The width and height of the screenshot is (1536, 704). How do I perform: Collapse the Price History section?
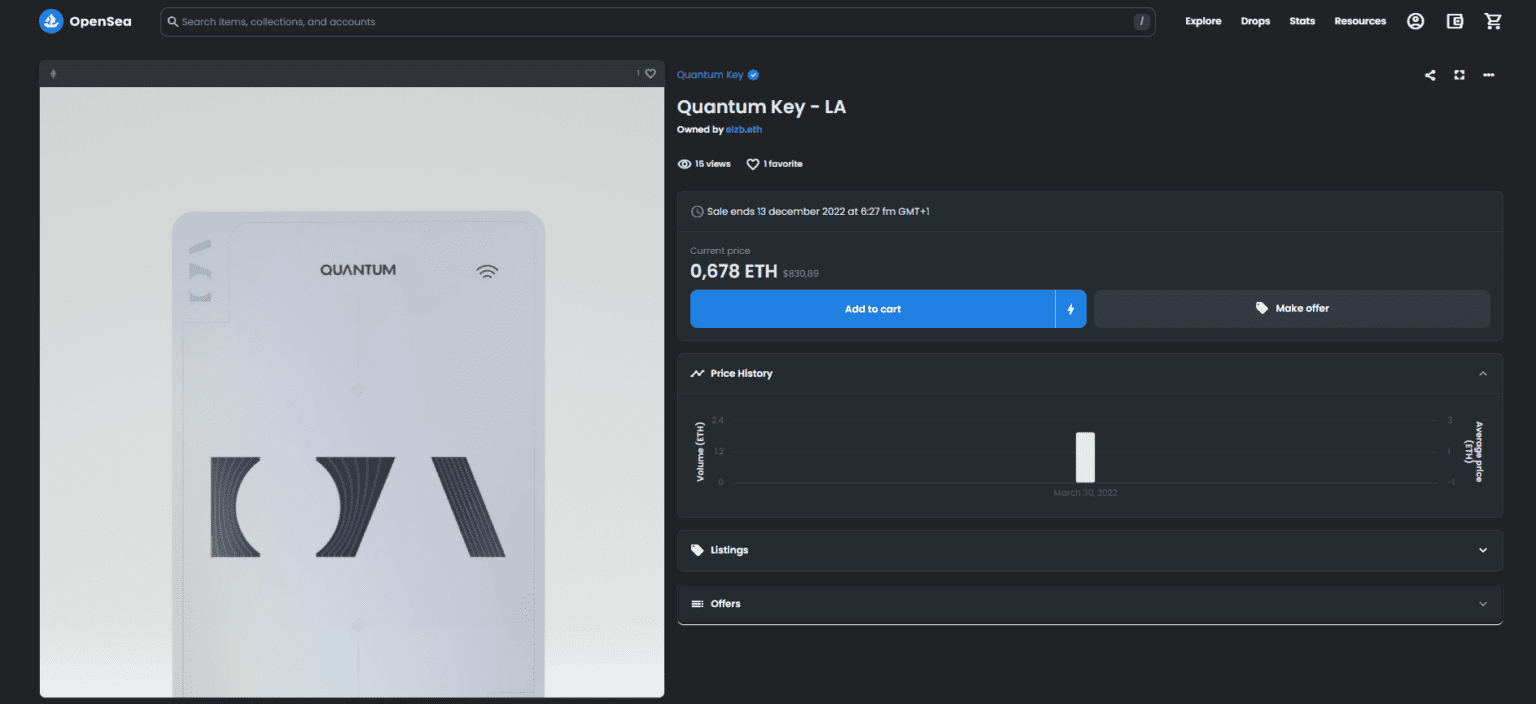pos(1483,373)
